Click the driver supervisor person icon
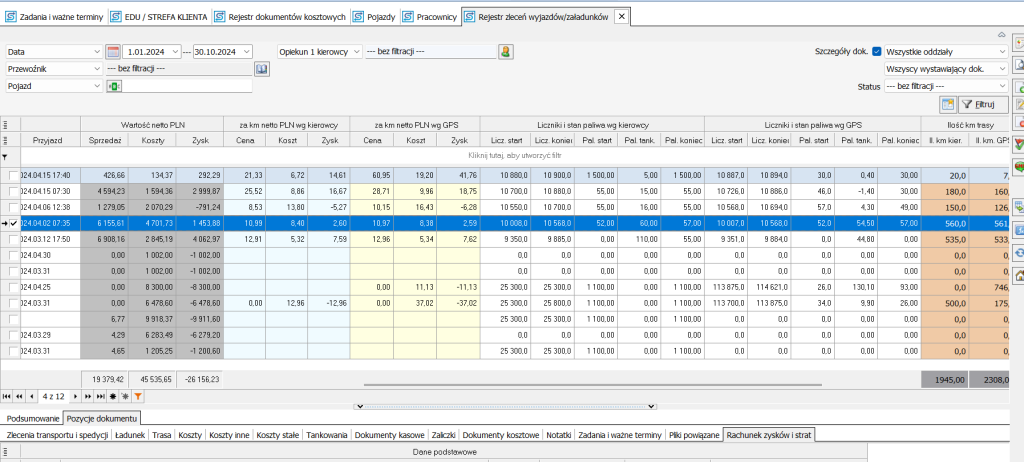1024x462 pixels. (x=506, y=51)
